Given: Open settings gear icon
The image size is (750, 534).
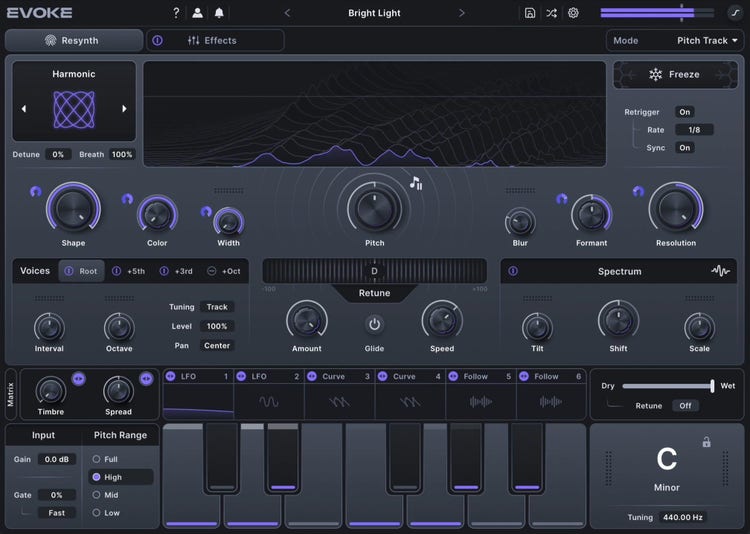Looking at the screenshot, I should click(x=573, y=13).
